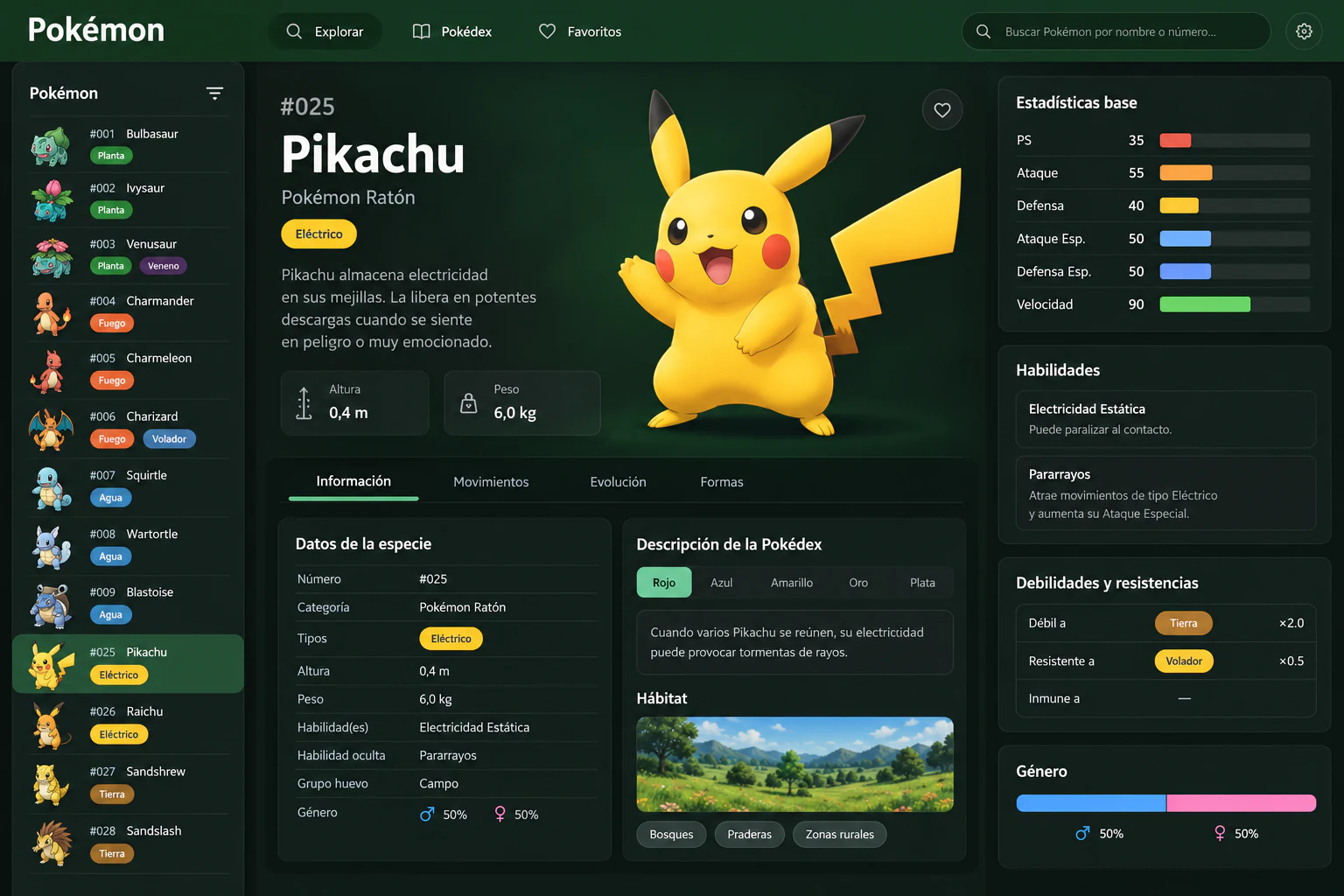Click female symbol in Género panel
The image size is (1344, 896).
coord(1220,834)
